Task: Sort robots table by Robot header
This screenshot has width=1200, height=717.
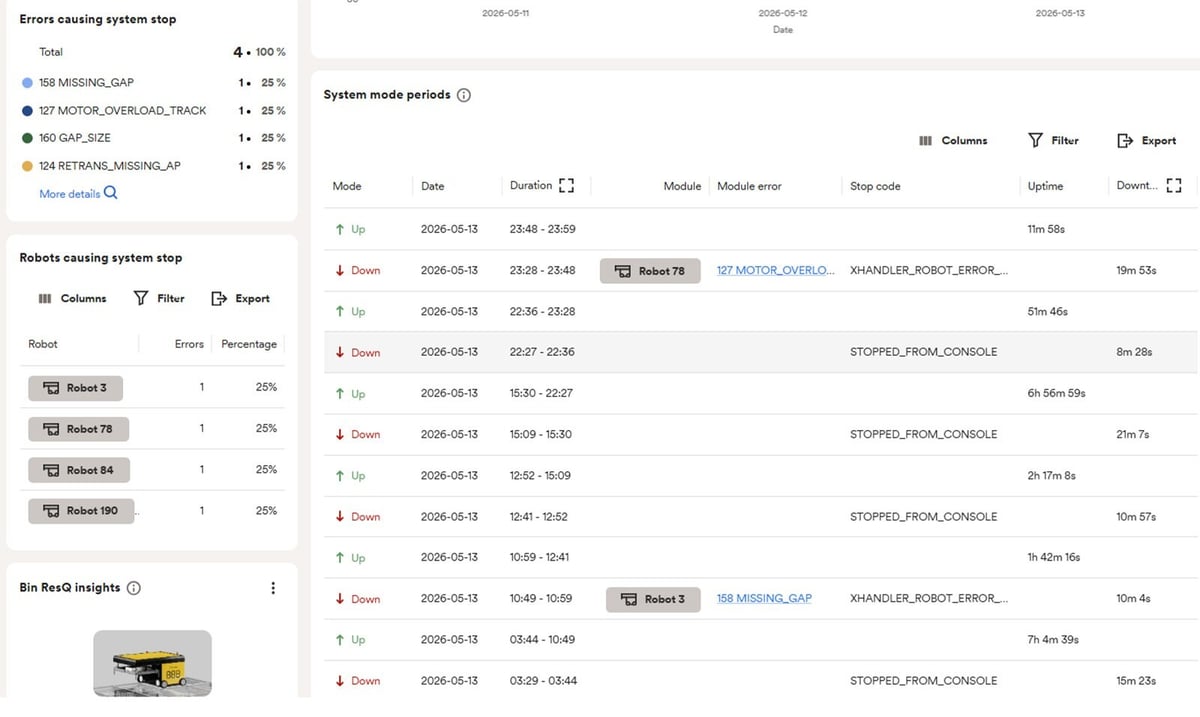Action: click(43, 344)
